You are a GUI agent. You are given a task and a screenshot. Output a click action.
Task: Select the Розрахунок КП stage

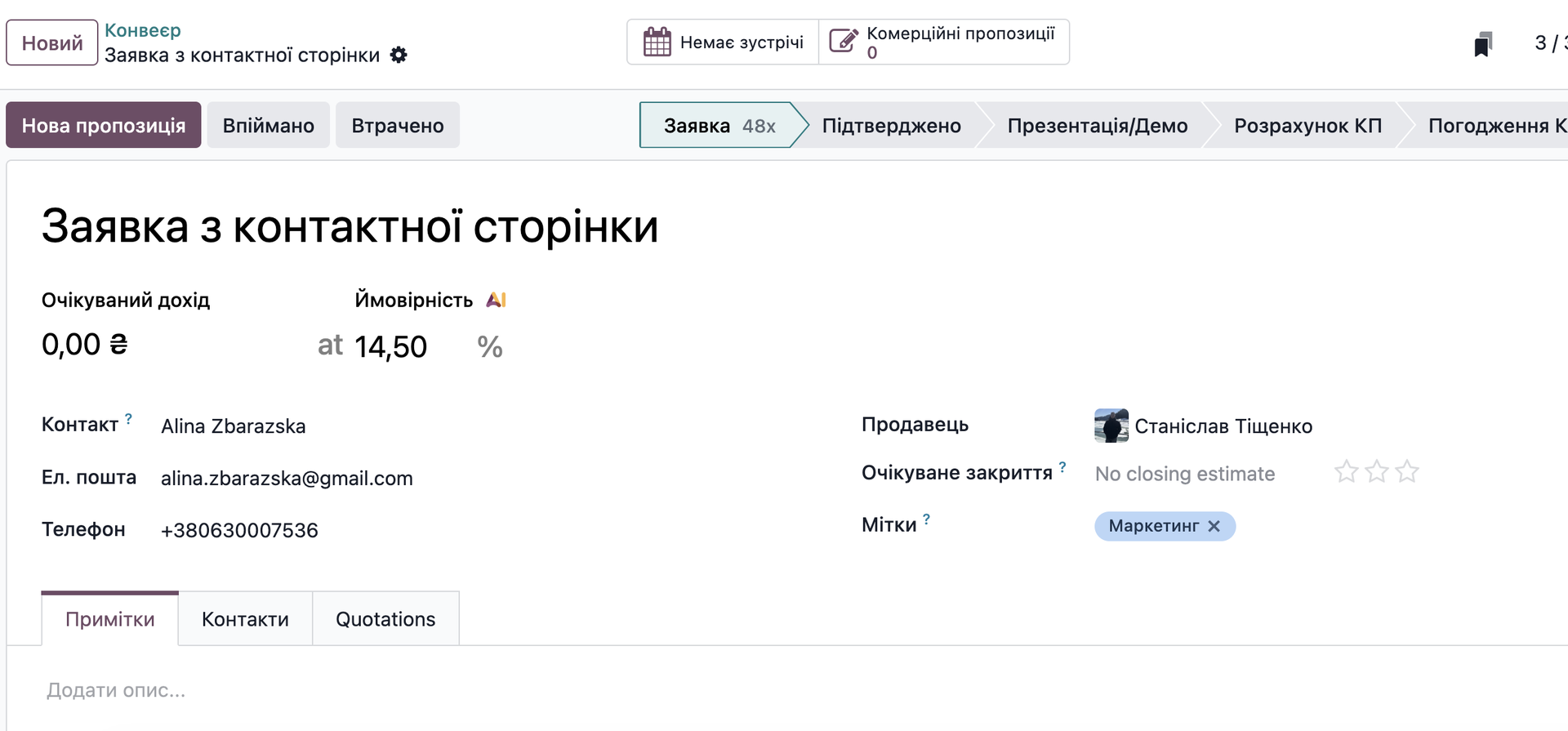(1307, 125)
